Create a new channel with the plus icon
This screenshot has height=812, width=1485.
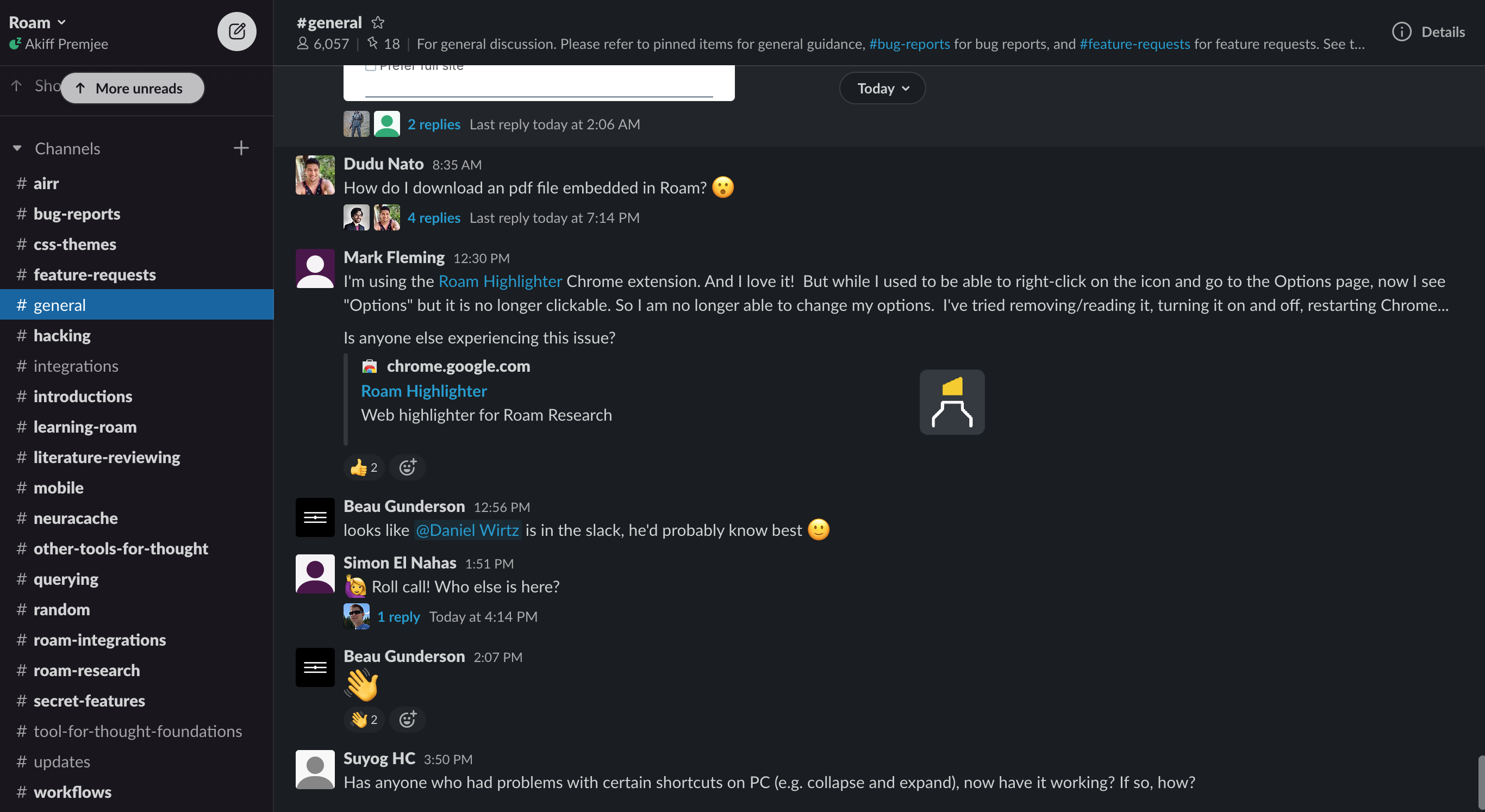[x=241, y=148]
